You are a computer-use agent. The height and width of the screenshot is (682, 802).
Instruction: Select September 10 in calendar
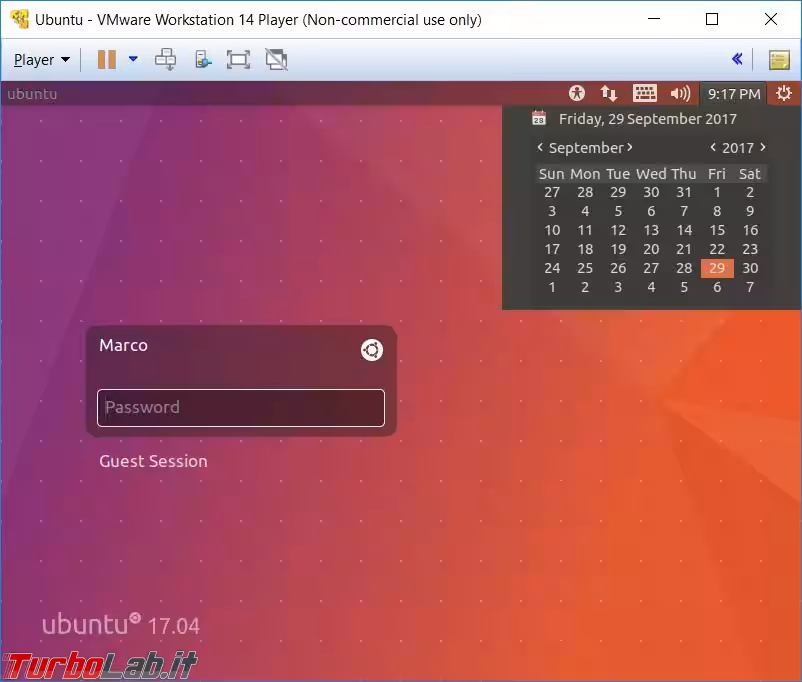tap(552, 230)
